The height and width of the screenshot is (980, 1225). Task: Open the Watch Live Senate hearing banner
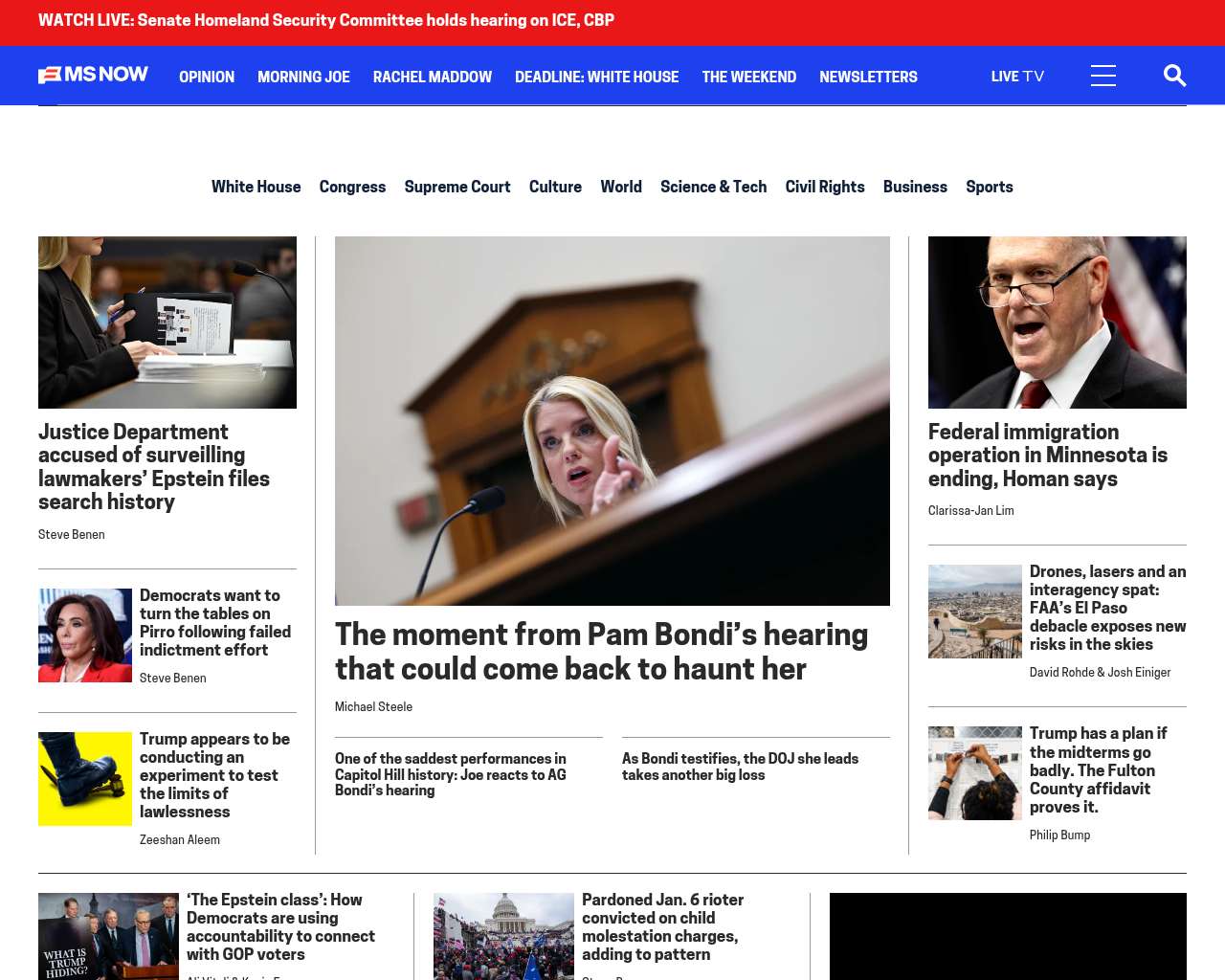(326, 20)
